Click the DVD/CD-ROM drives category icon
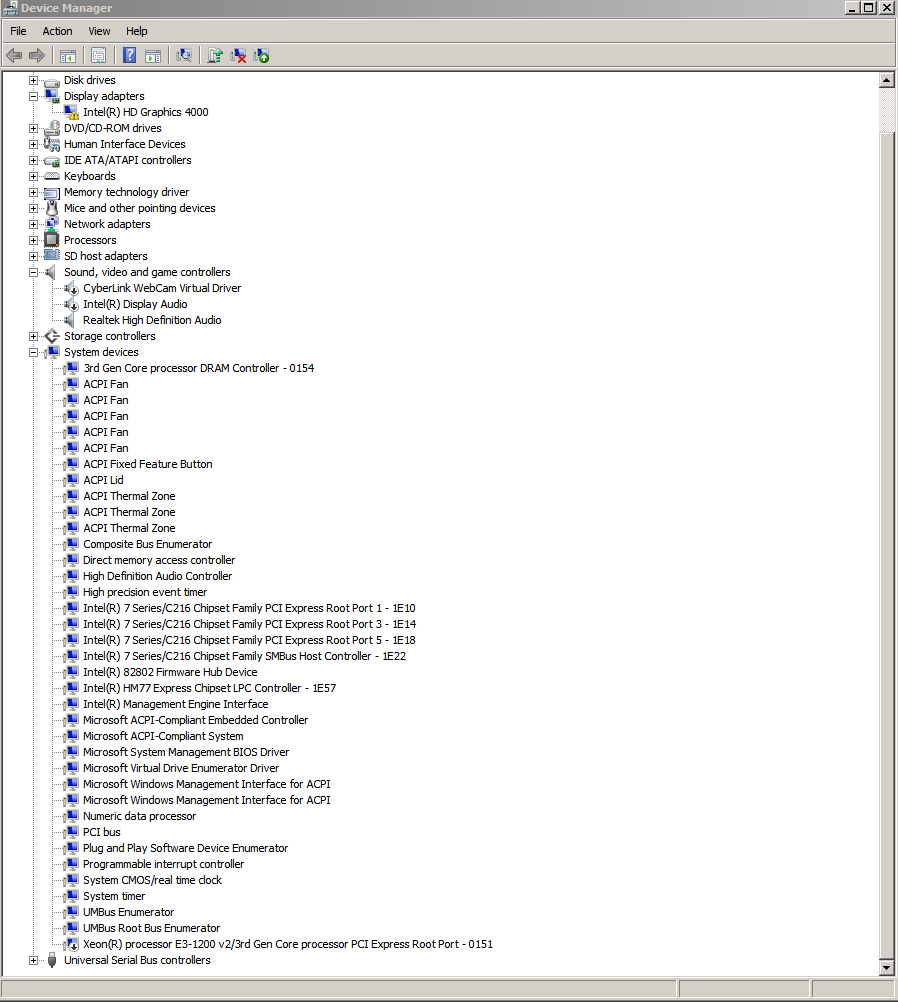Screen dimensions: 898x1002 click(52, 128)
